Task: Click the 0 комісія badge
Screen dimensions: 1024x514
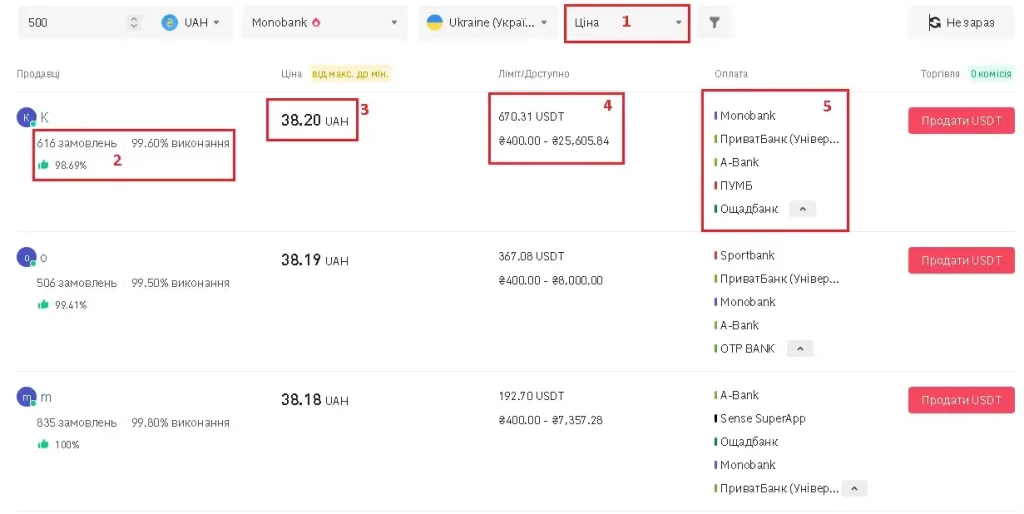Action: tap(991, 74)
